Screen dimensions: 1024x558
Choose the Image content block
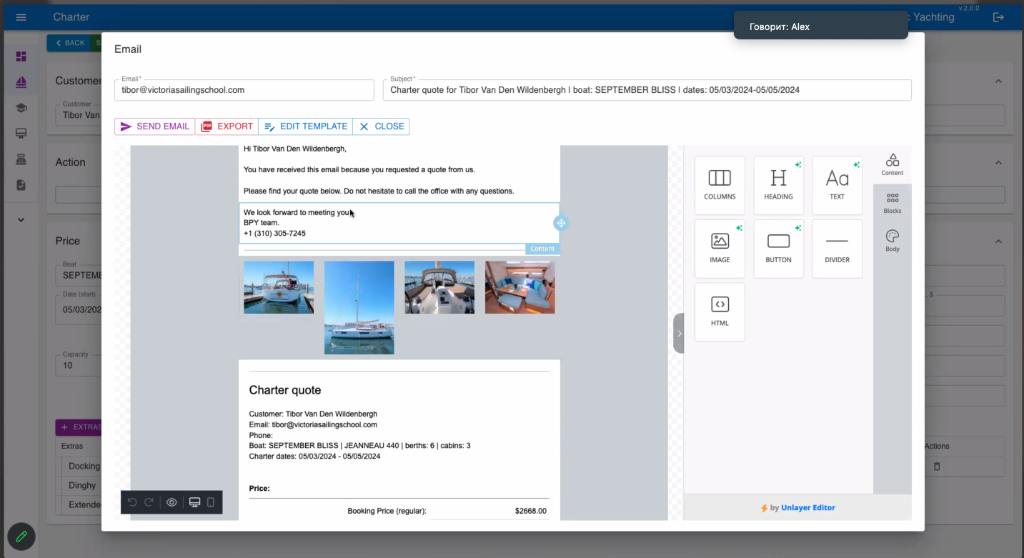tap(719, 248)
